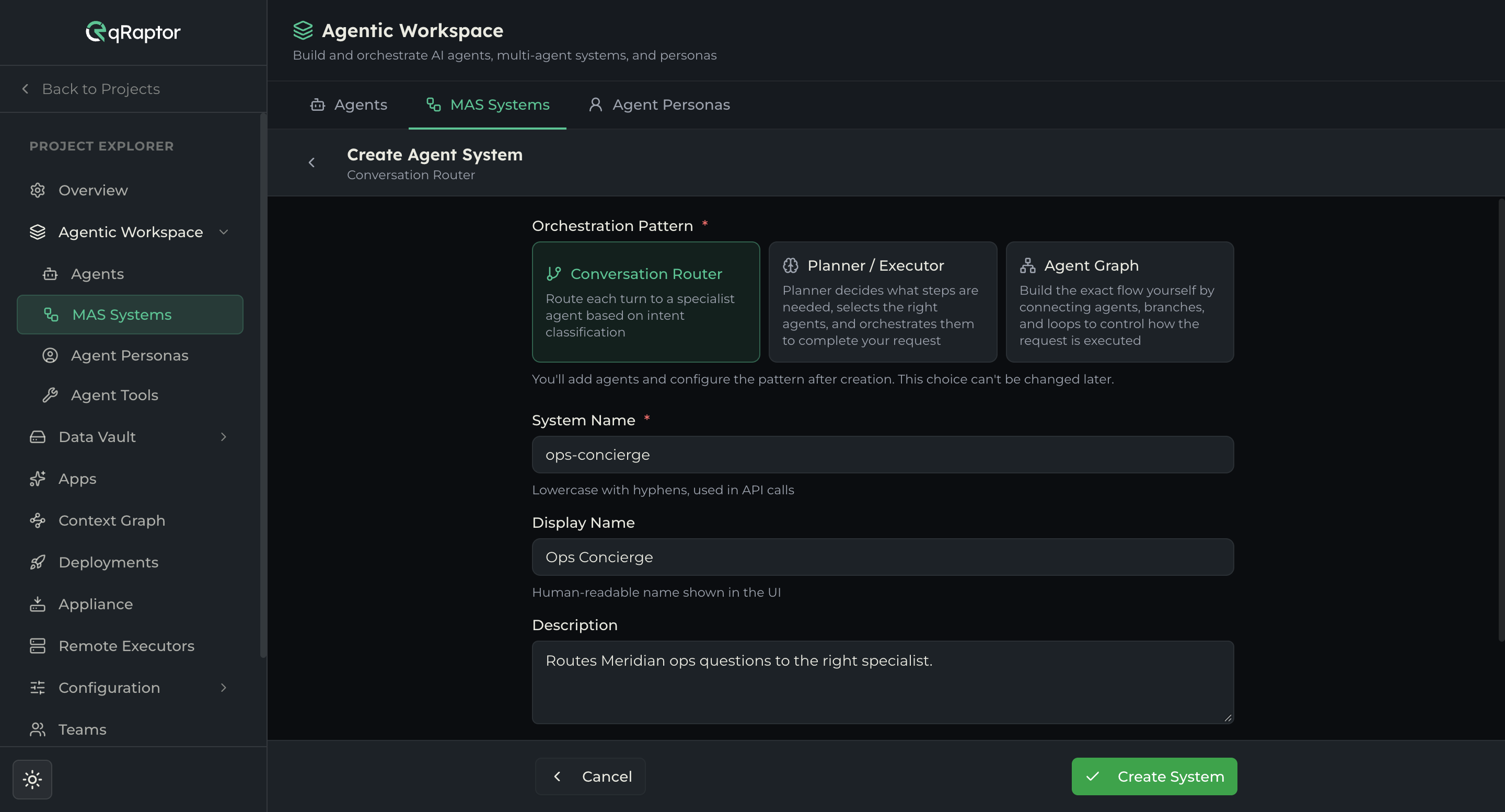
Task: Click the Appliance download icon
Action: point(38,604)
